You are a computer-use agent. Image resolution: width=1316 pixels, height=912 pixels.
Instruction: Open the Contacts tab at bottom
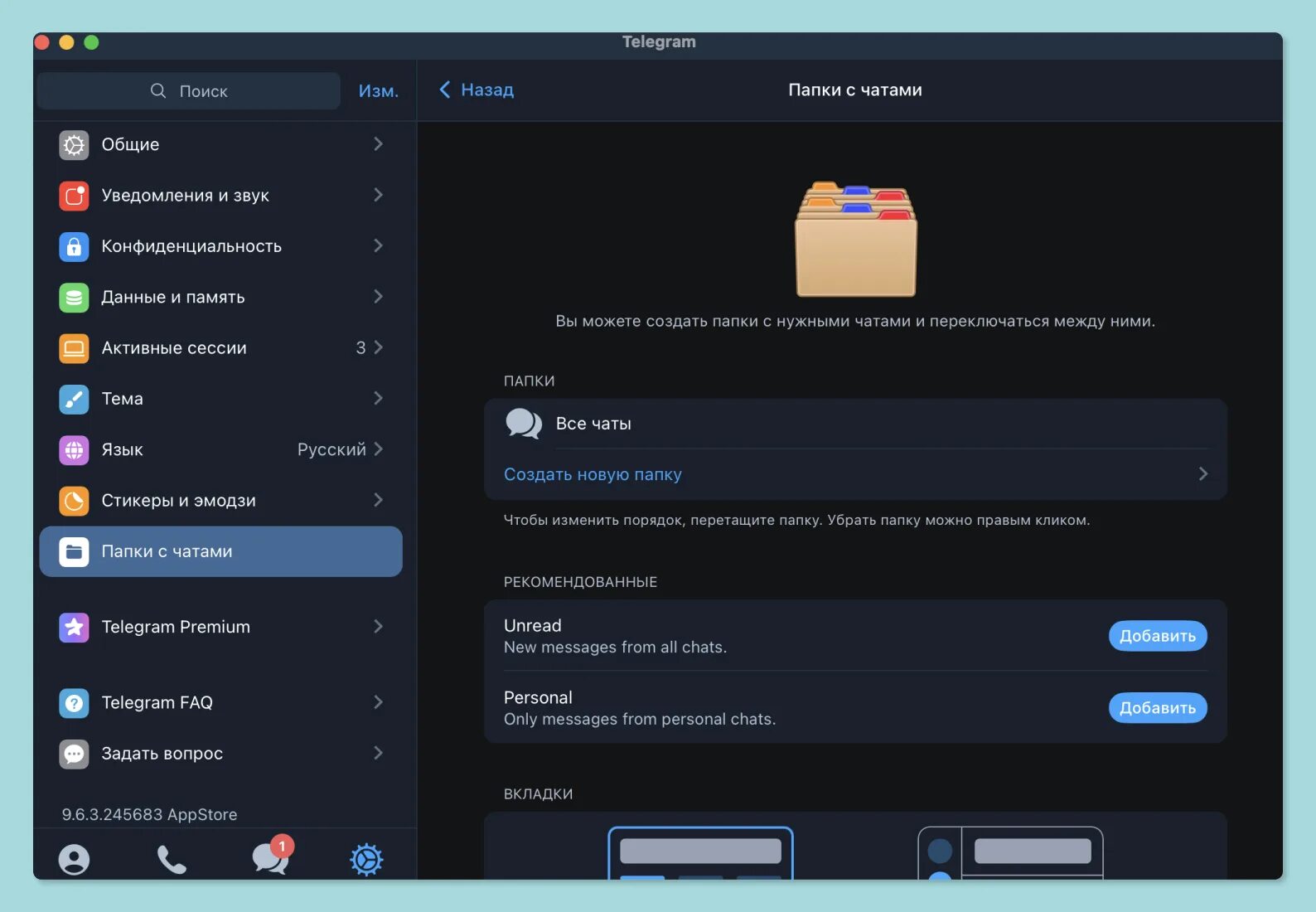[x=74, y=859]
